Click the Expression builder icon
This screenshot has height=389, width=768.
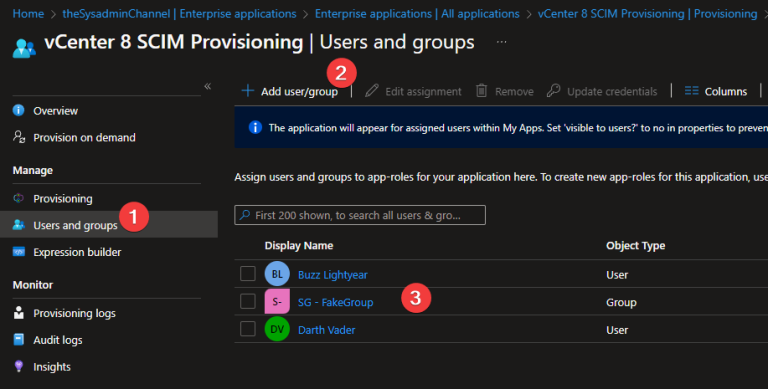(19, 252)
